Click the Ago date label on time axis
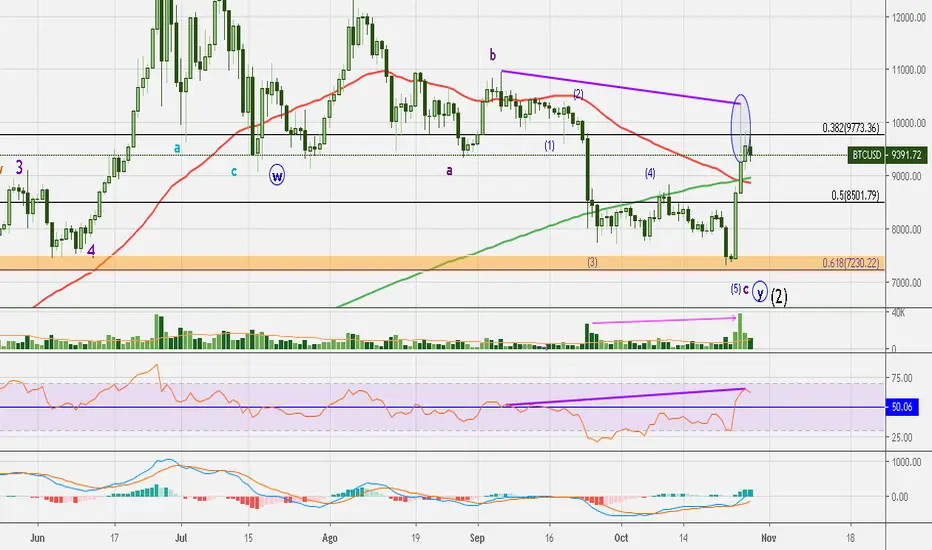Viewport: 932px width, 550px height. tap(329, 538)
